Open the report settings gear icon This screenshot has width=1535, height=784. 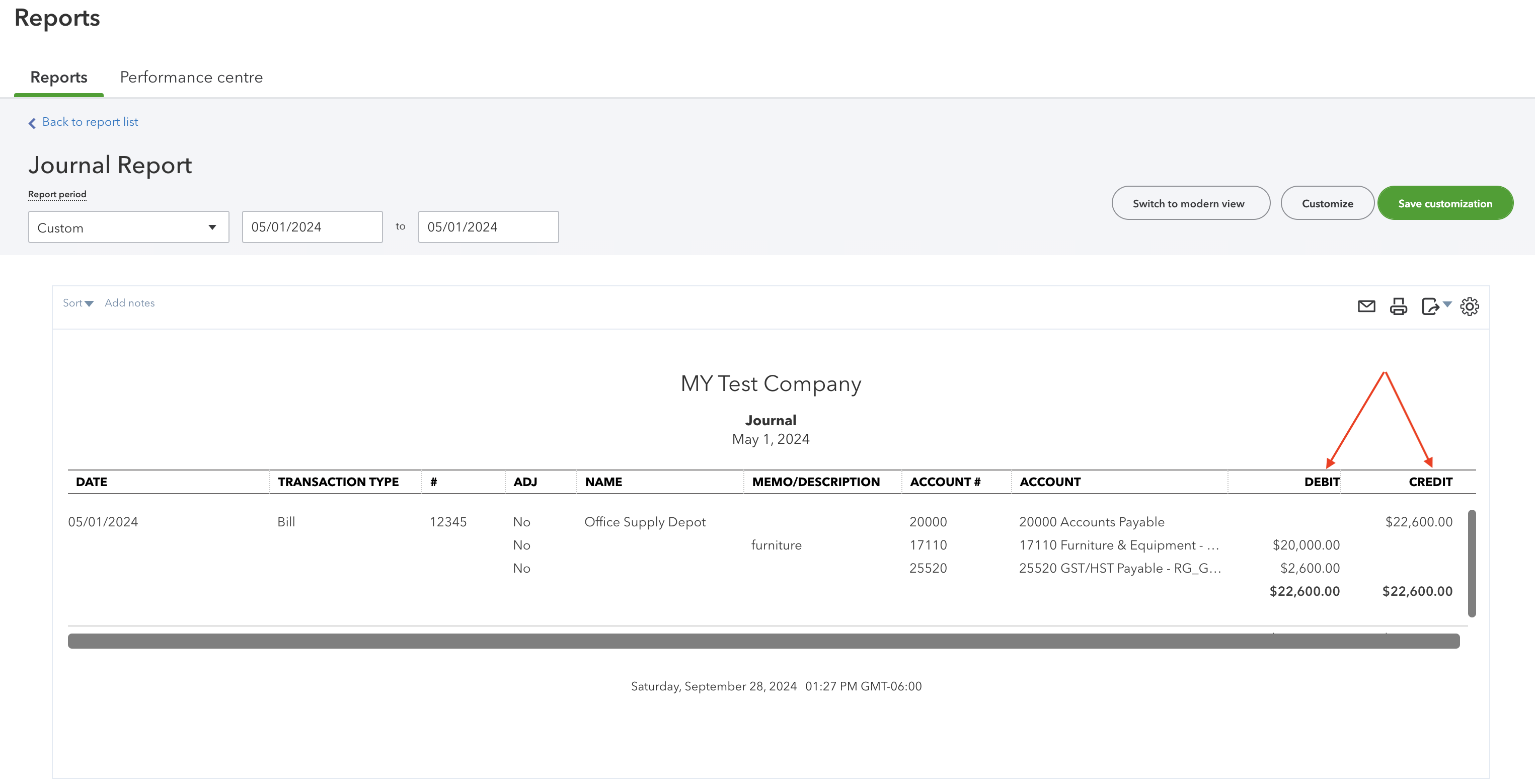tap(1470, 306)
